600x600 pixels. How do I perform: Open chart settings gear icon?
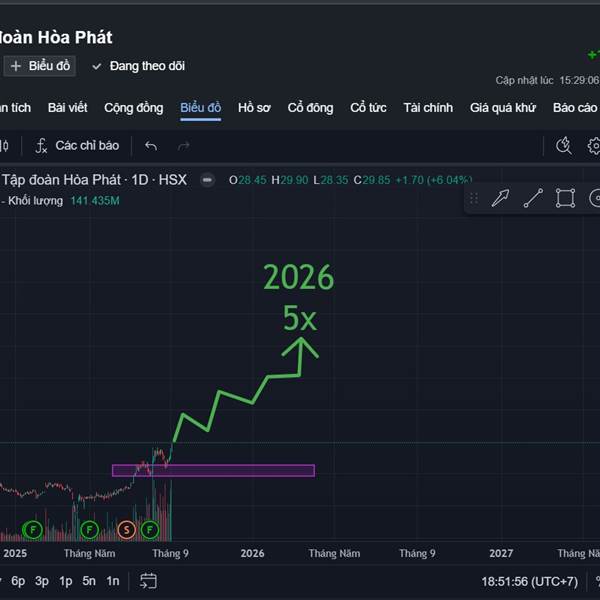[593, 146]
